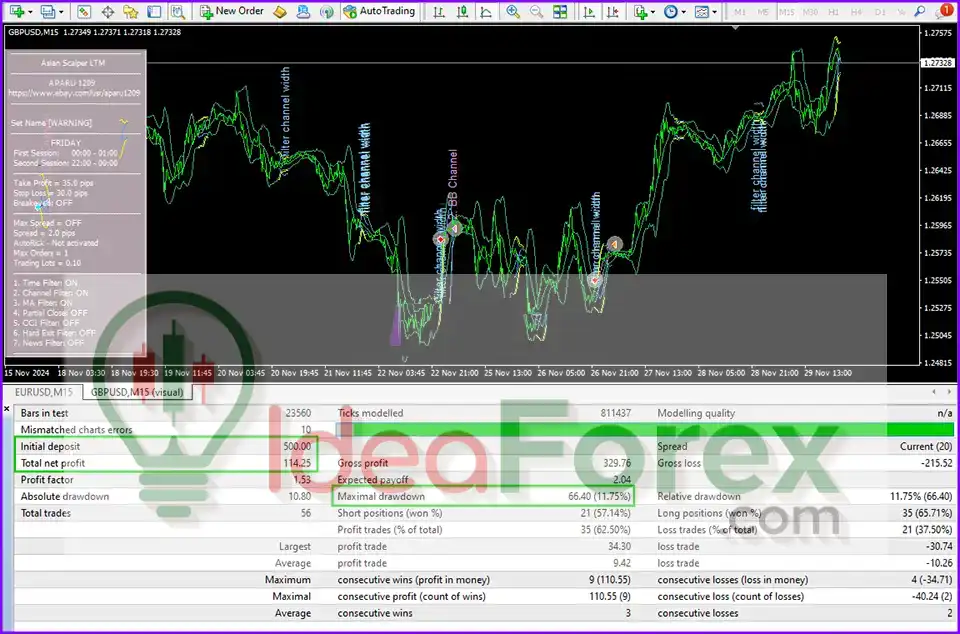Toggle the AutoTrading button
The height and width of the screenshot is (634, 960).
pyautogui.click(x=380, y=11)
